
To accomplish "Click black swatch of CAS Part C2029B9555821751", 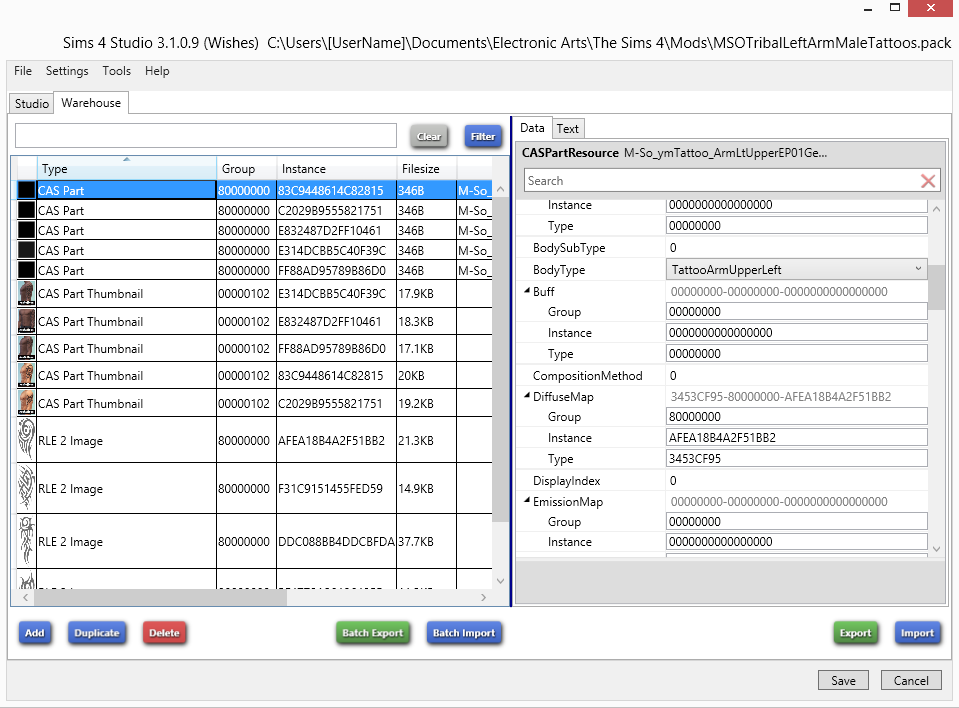I will [x=26, y=210].
